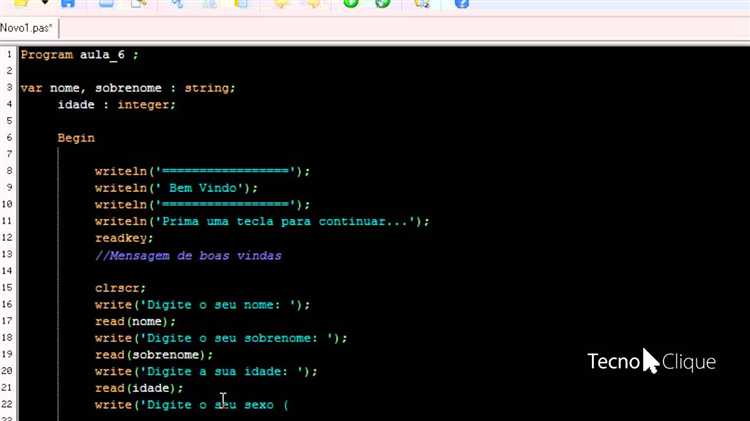Click the print icon in the toolbar
This screenshot has width=750, height=421.
coord(107,4)
